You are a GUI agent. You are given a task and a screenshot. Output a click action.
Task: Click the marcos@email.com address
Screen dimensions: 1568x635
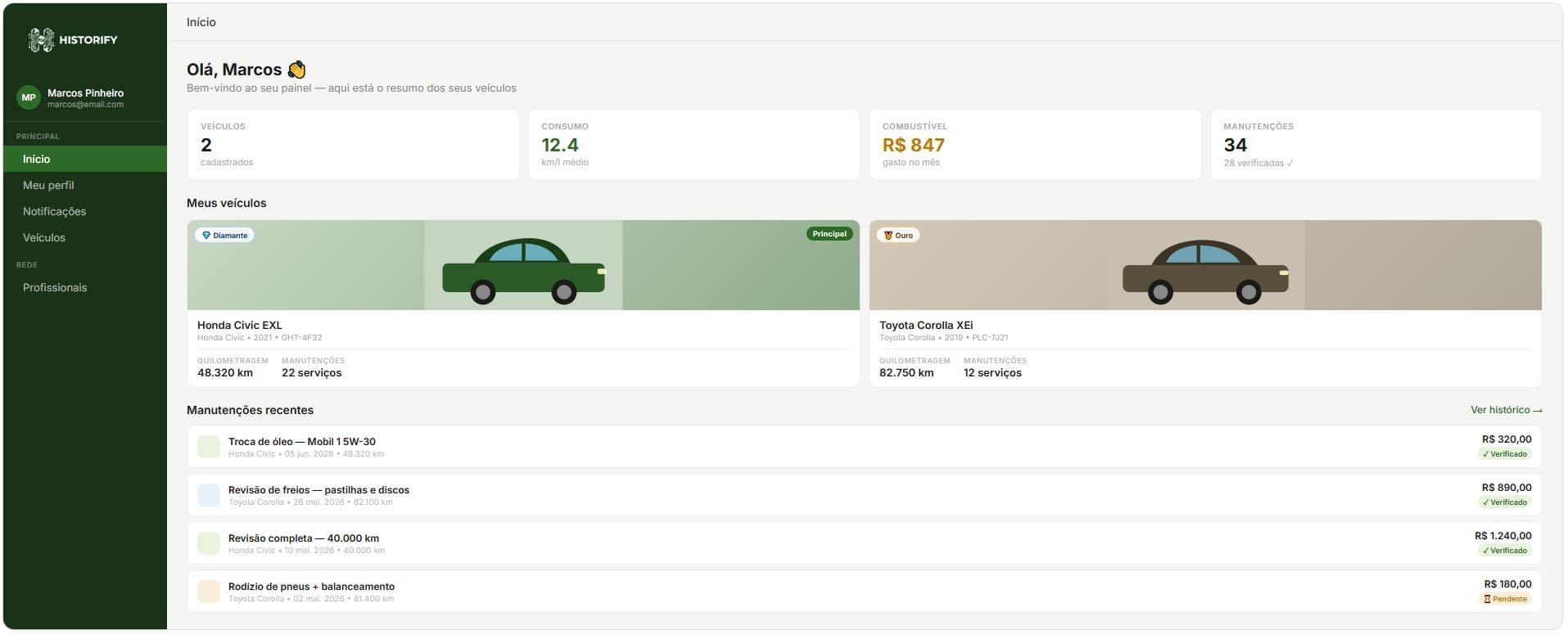85,105
